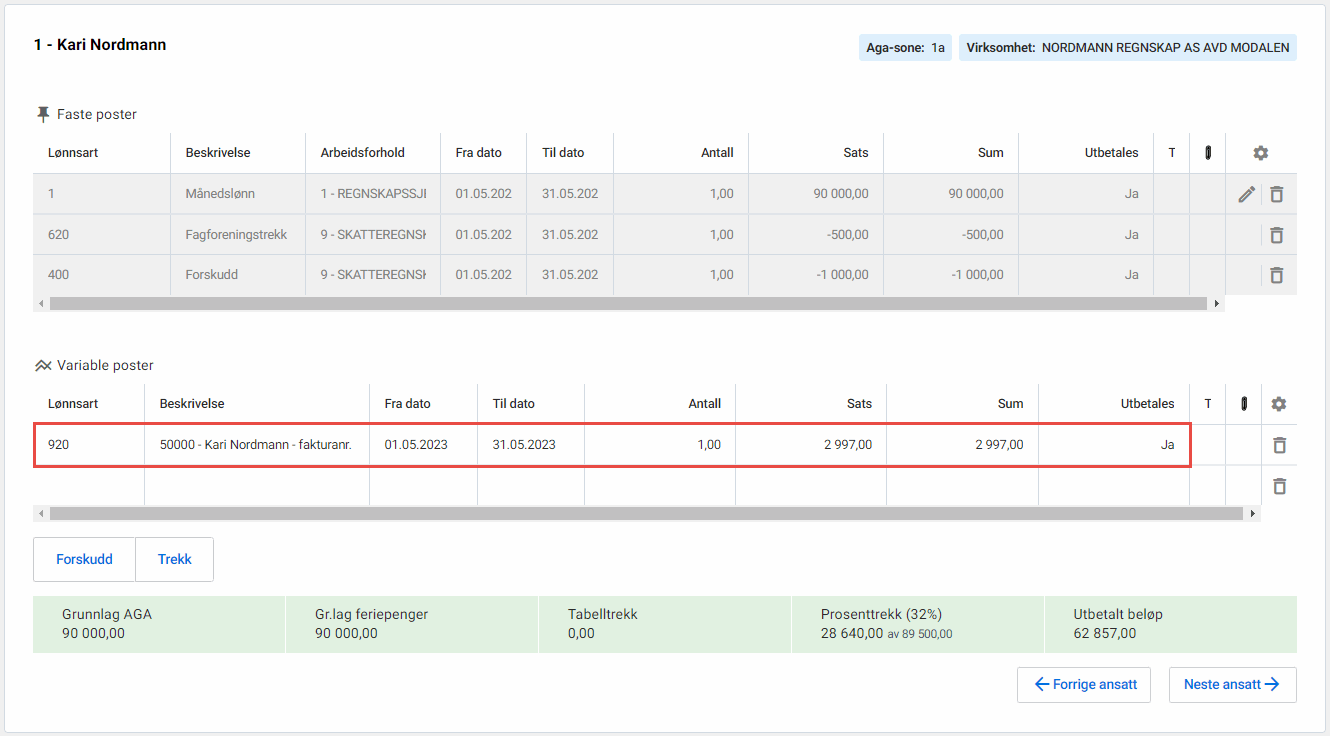1330x736 pixels.
Task: Remove the Forskudd fixed entry
Action: (1277, 275)
